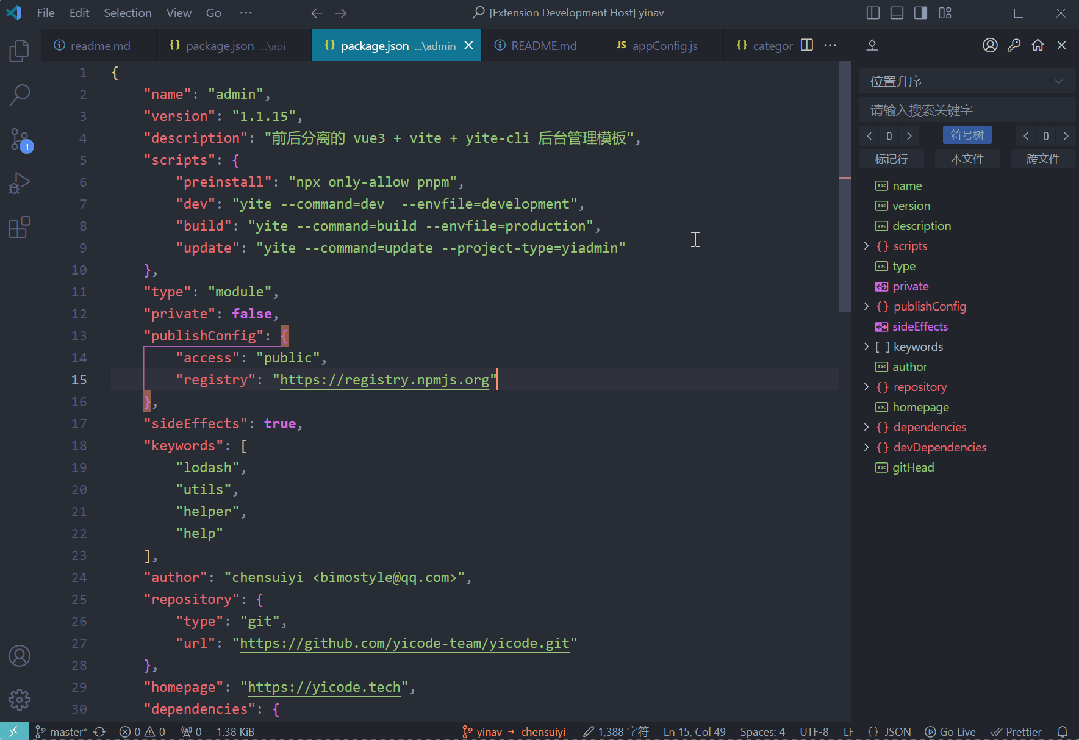Click Spaces: 4 indentation setting

coord(762,732)
